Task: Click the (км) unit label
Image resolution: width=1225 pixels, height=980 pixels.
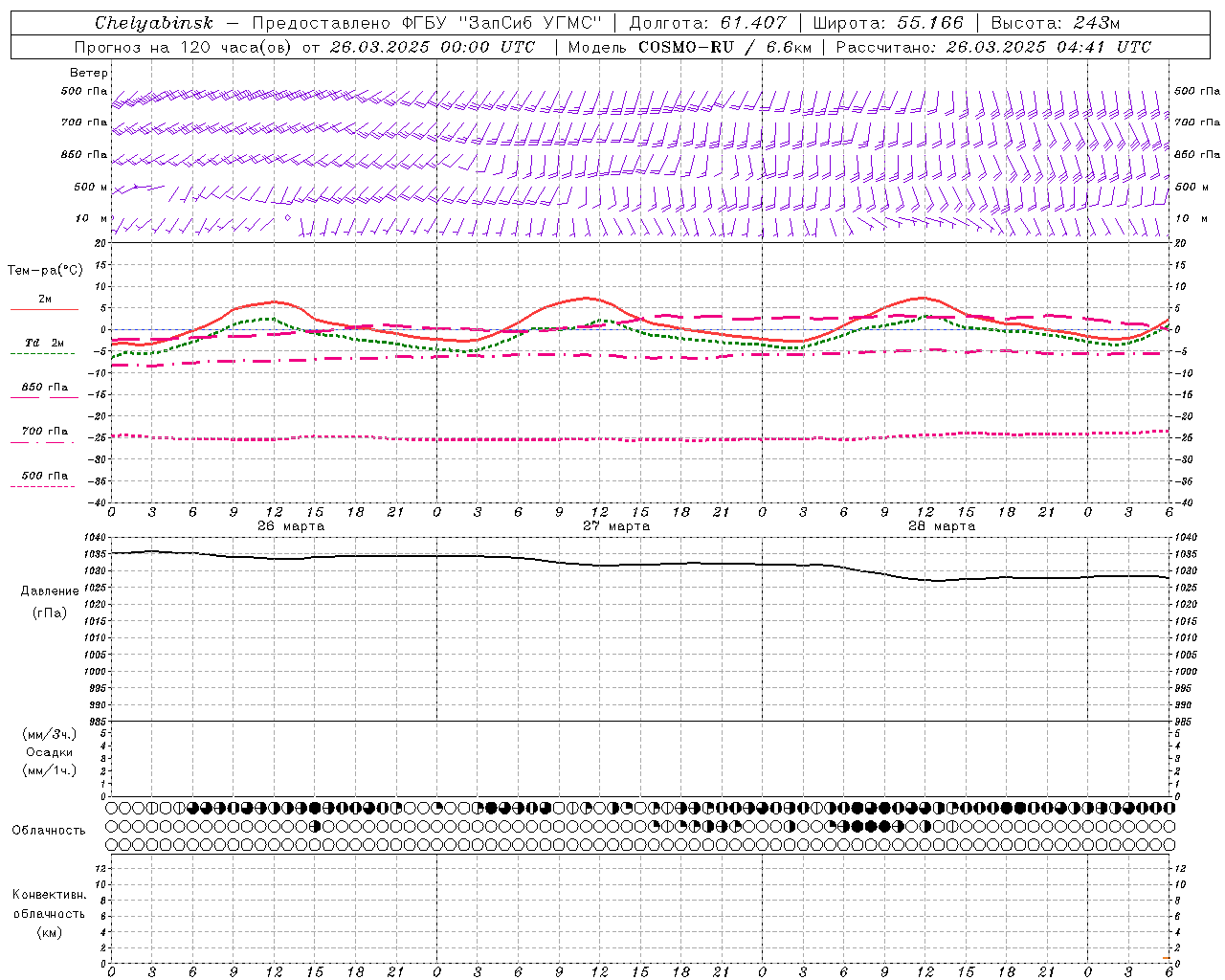Action: tap(50, 932)
